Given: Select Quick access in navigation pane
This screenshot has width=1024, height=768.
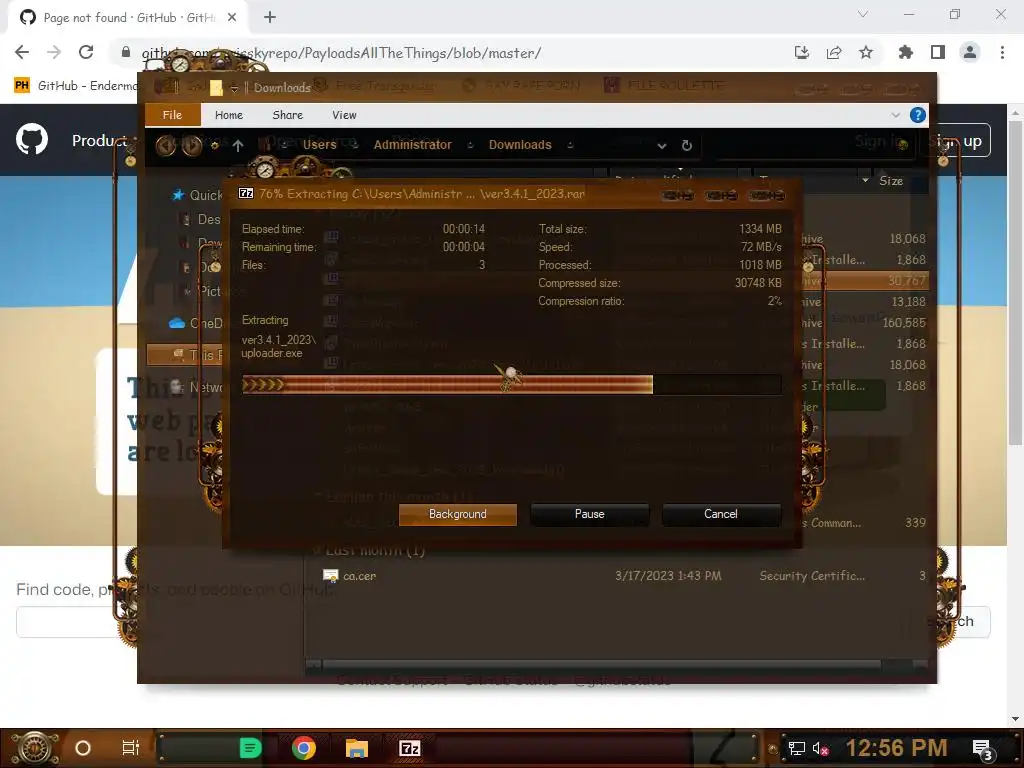Looking at the screenshot, I should point(197,195).
